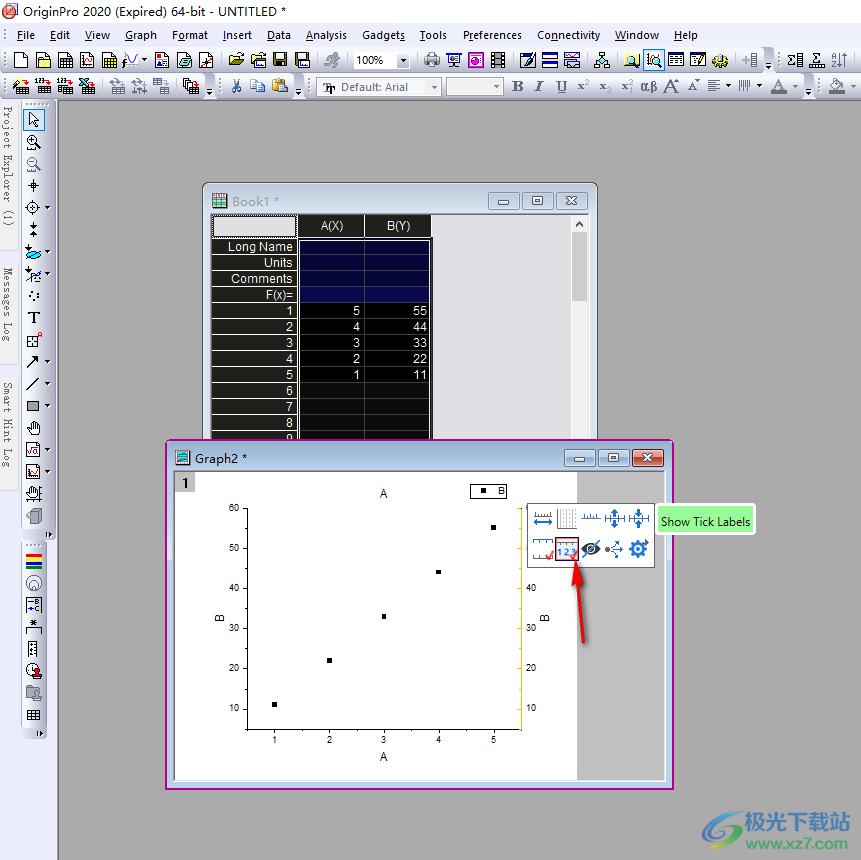Image resolution: width=861 pixels, height=860 pixels.
Task: Toggle the show ticks button in mini toolbar
Action: pos(543,550)
